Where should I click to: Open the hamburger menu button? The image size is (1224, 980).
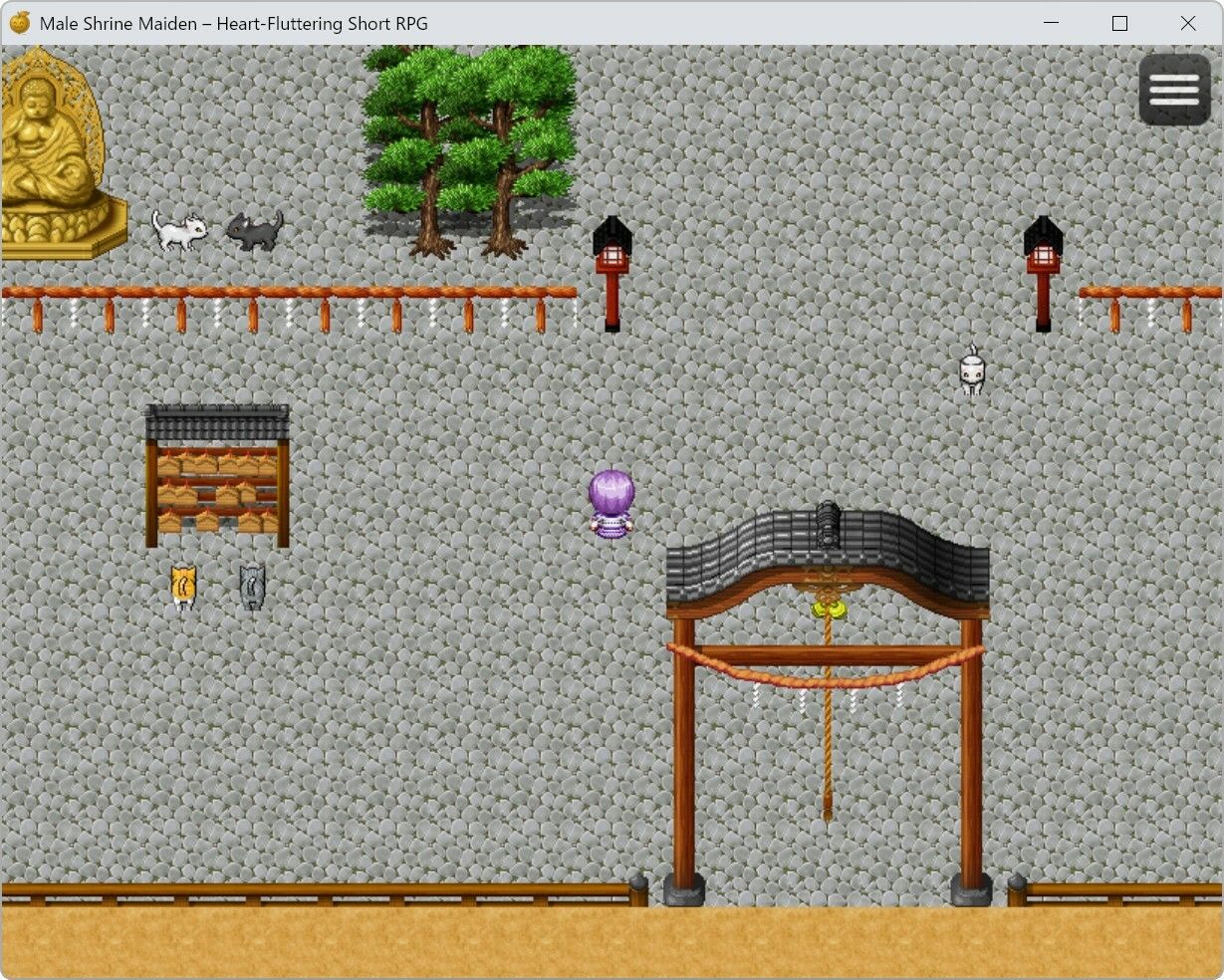point(1174,90)
